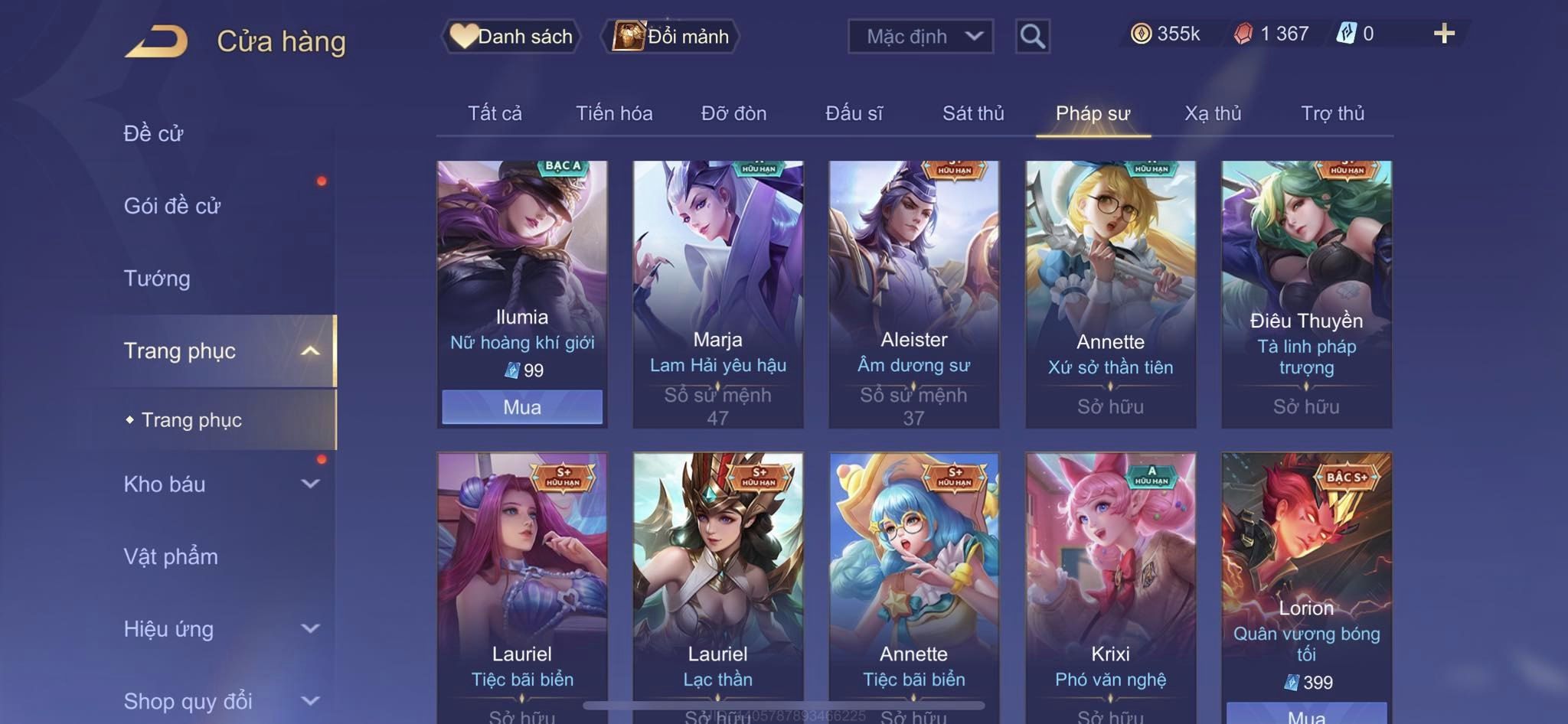Switch to the Sát thủ tab
This screenshot has width=1568, height=724.
coord(973,113)
